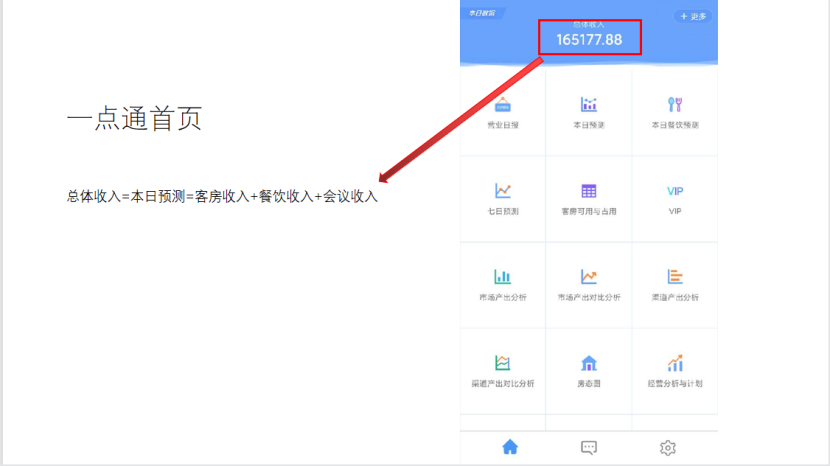830x466 pixels.
Task: Tap the 165177.88 total income value
Action: [589, 40]
